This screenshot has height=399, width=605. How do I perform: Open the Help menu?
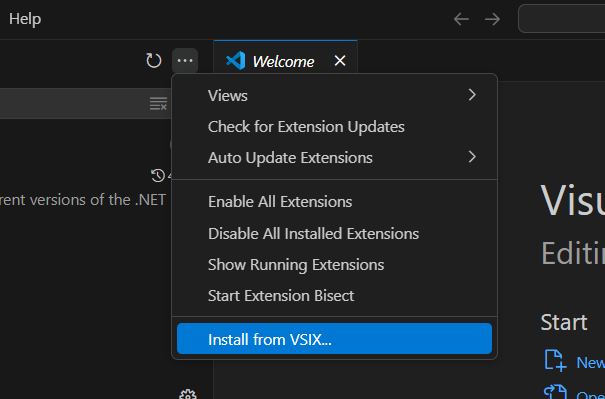click(25, 19)
